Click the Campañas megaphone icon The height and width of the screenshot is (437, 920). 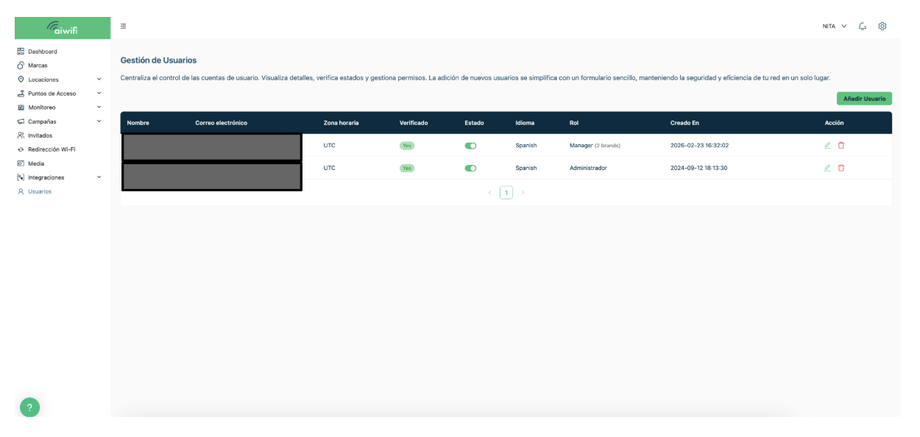pos(21,121)
